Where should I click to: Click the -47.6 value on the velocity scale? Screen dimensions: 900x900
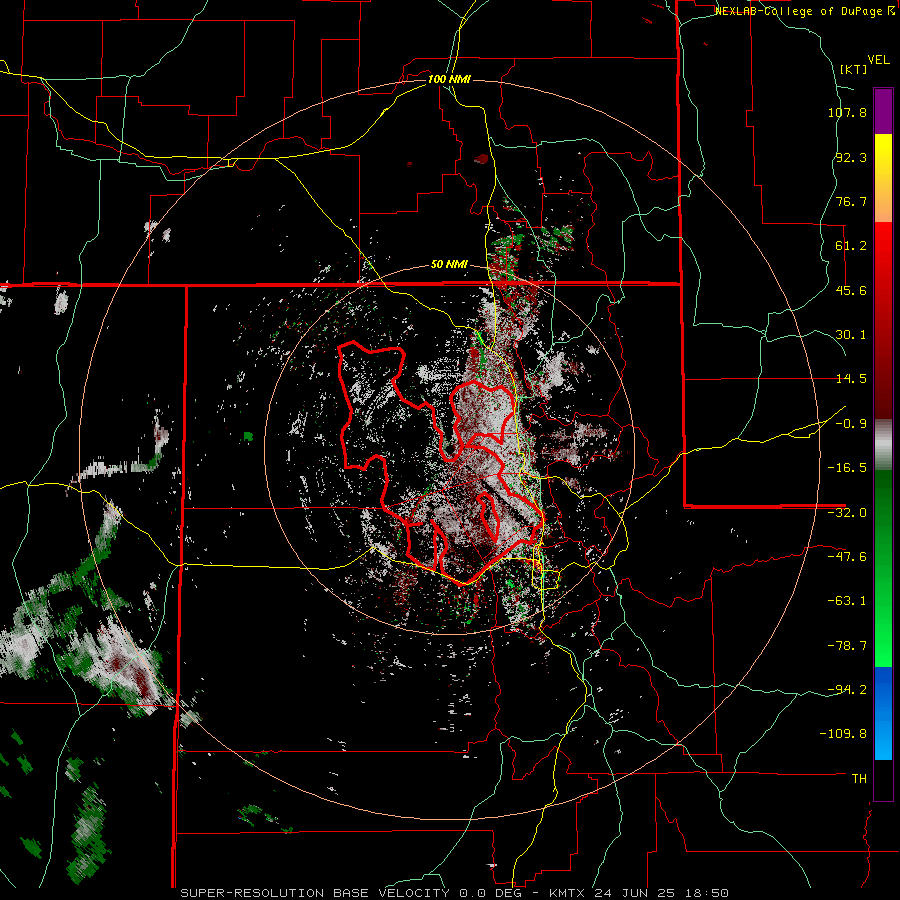click(847, 557)
